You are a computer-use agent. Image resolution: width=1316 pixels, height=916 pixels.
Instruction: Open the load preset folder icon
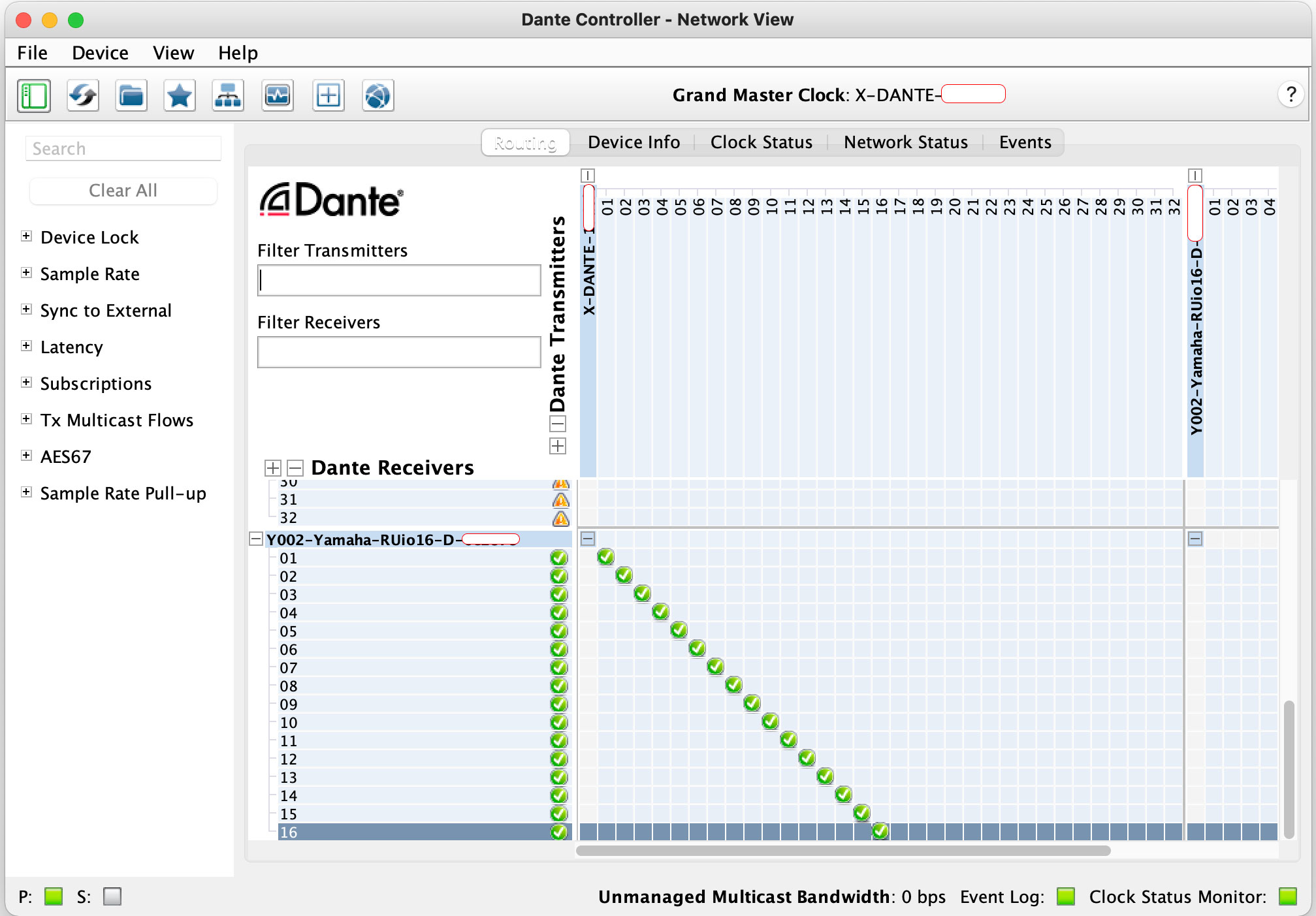click(131, 96)
